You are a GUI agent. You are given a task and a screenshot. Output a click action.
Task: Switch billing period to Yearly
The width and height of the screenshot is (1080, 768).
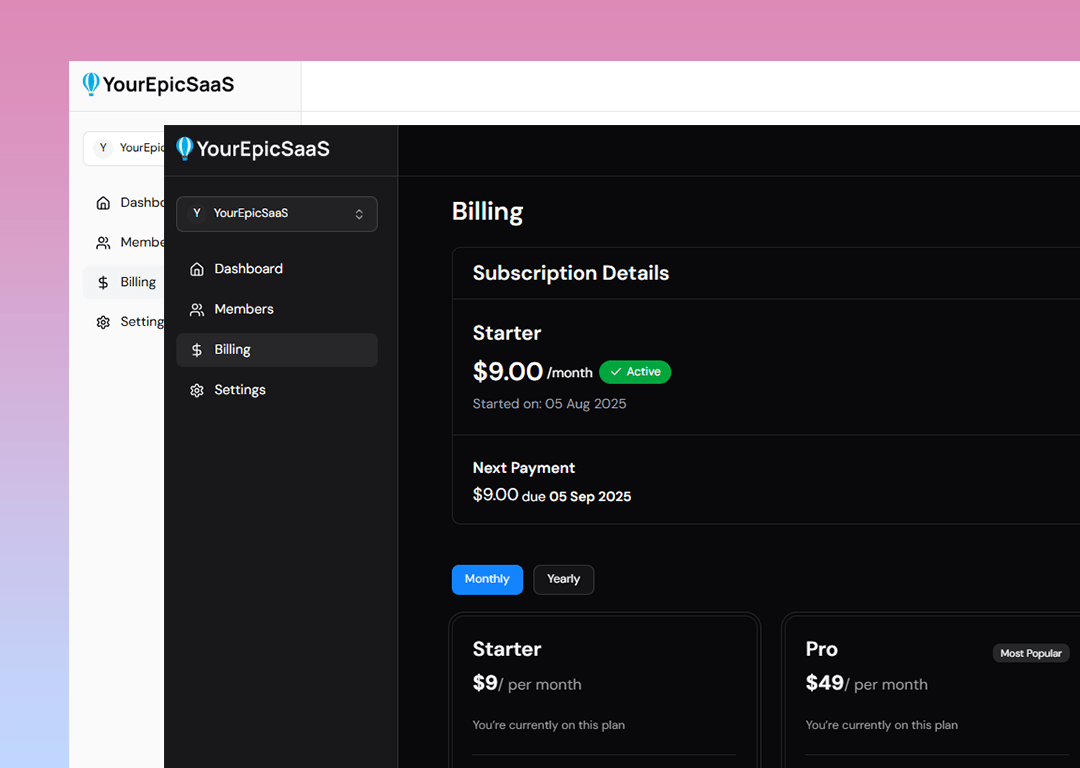[x=563, y=579]
